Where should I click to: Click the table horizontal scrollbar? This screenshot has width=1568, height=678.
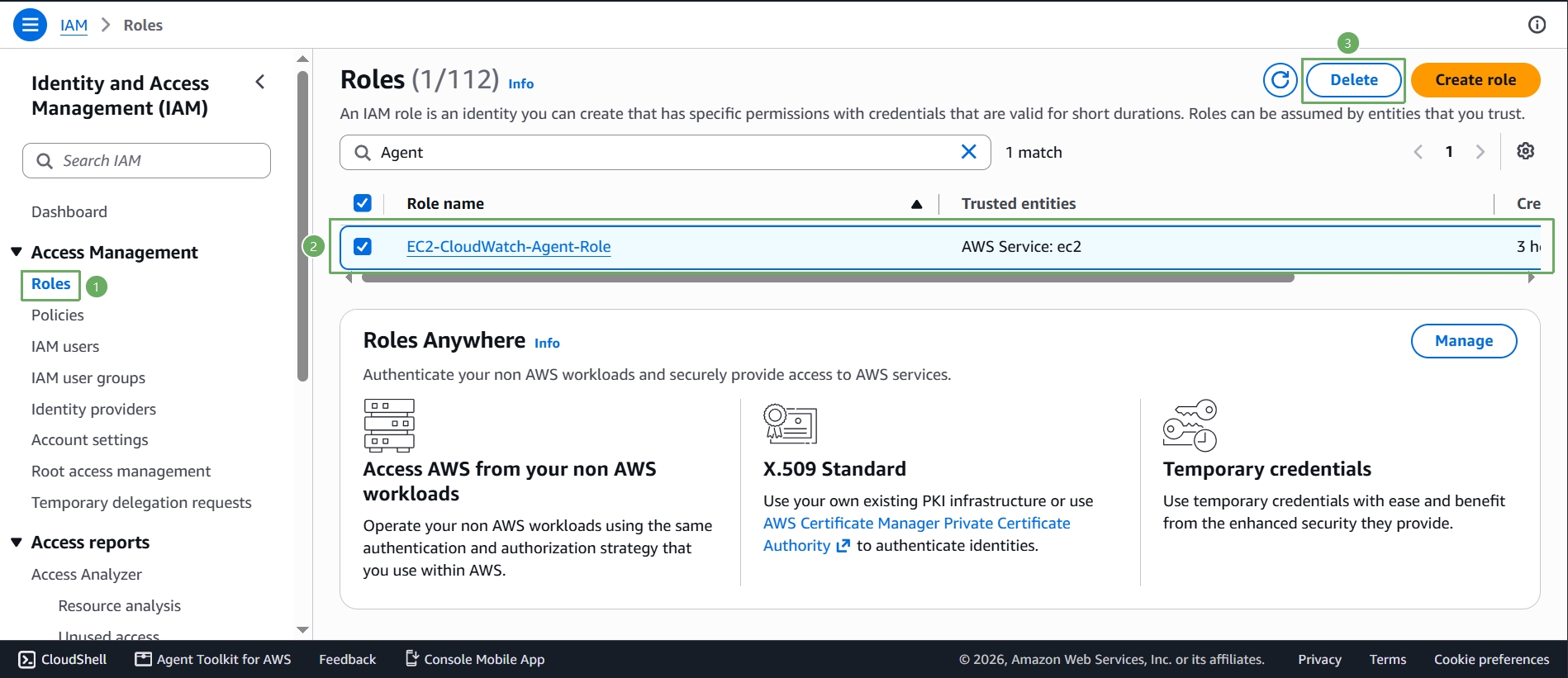828,278
